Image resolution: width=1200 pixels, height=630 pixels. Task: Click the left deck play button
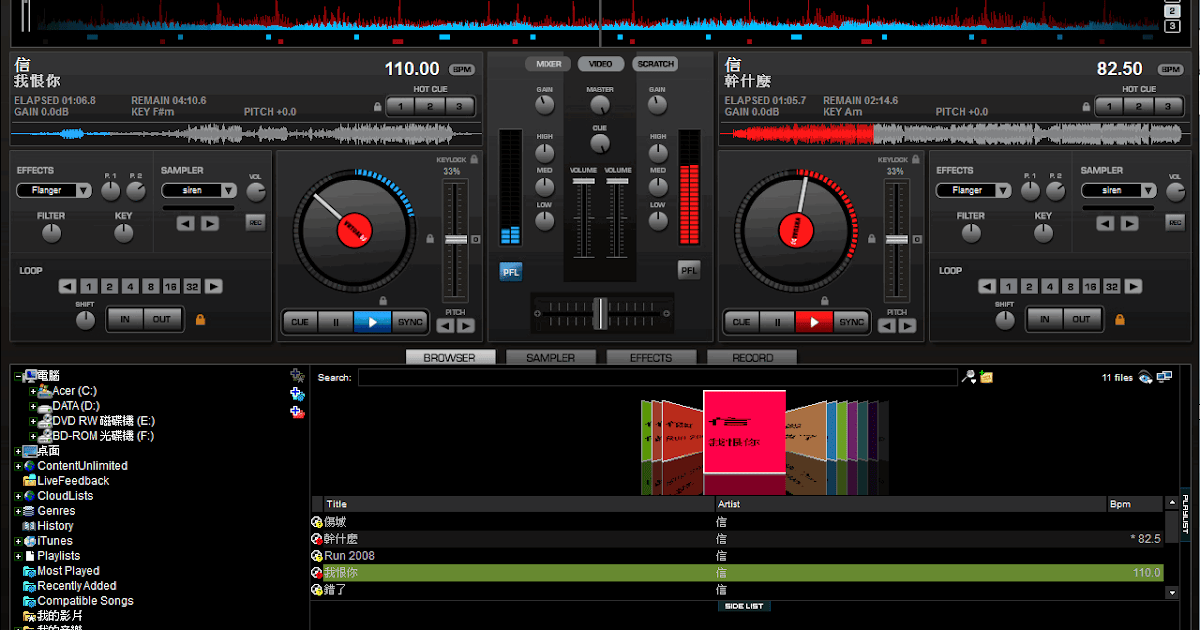(x=373, y=322)
